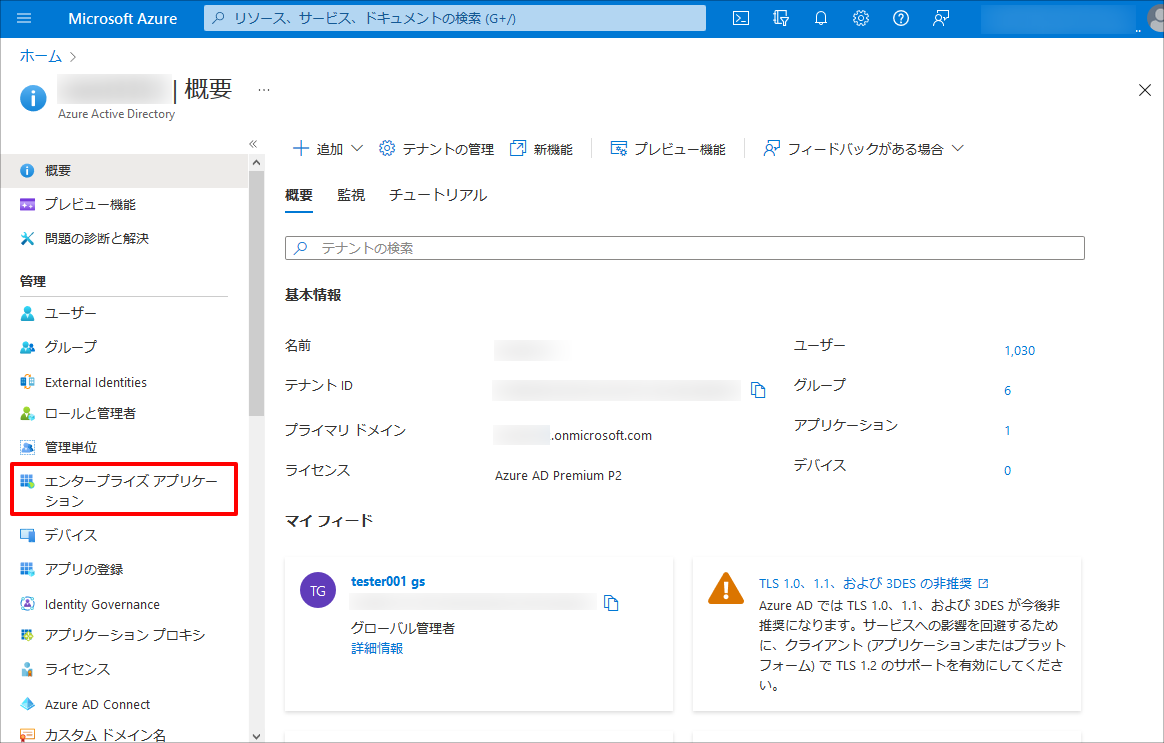Click the ユーザー icon in sidebar

[x=27, y=313]
